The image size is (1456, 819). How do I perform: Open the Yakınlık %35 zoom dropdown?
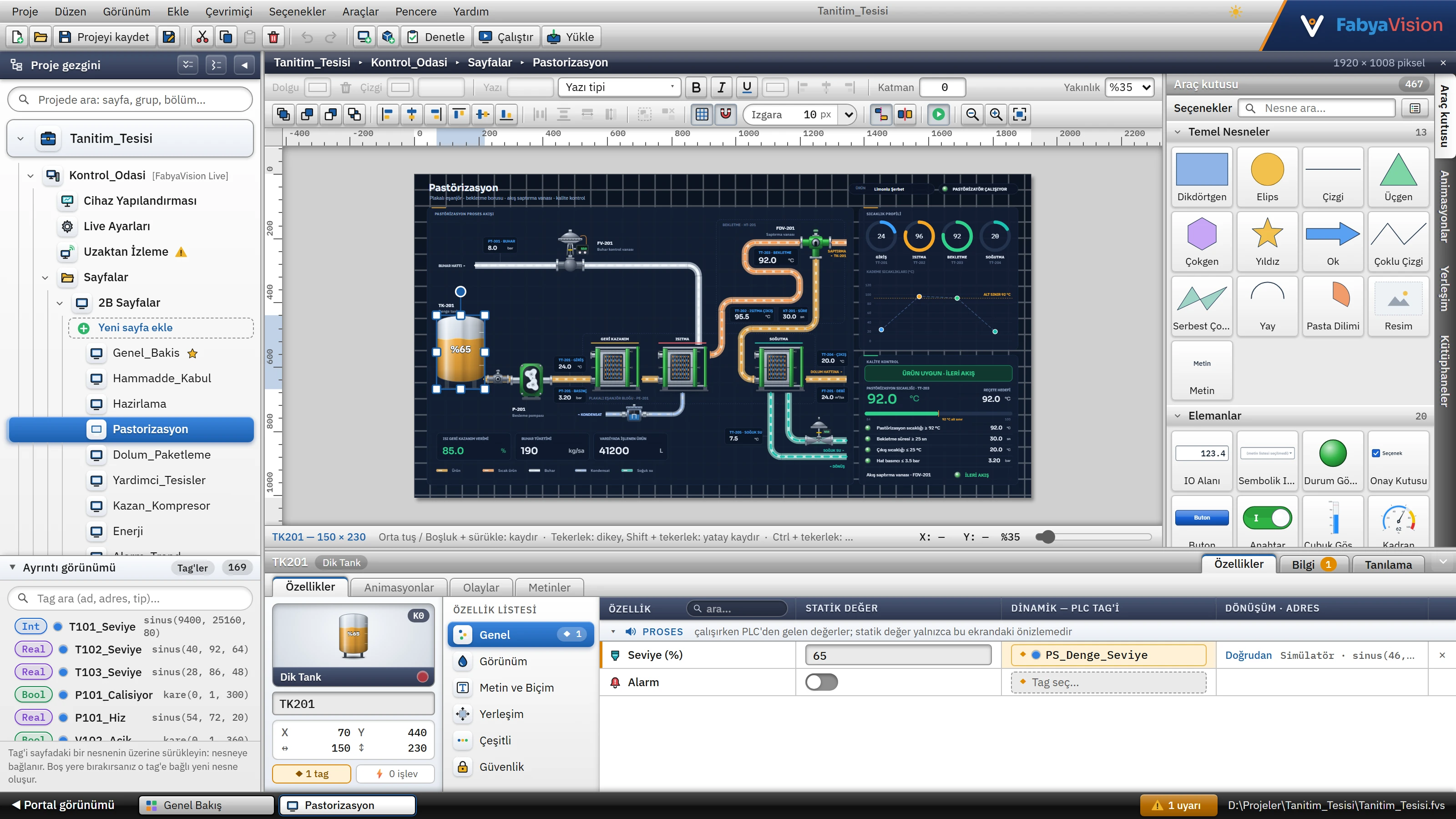click(1129, 87)
